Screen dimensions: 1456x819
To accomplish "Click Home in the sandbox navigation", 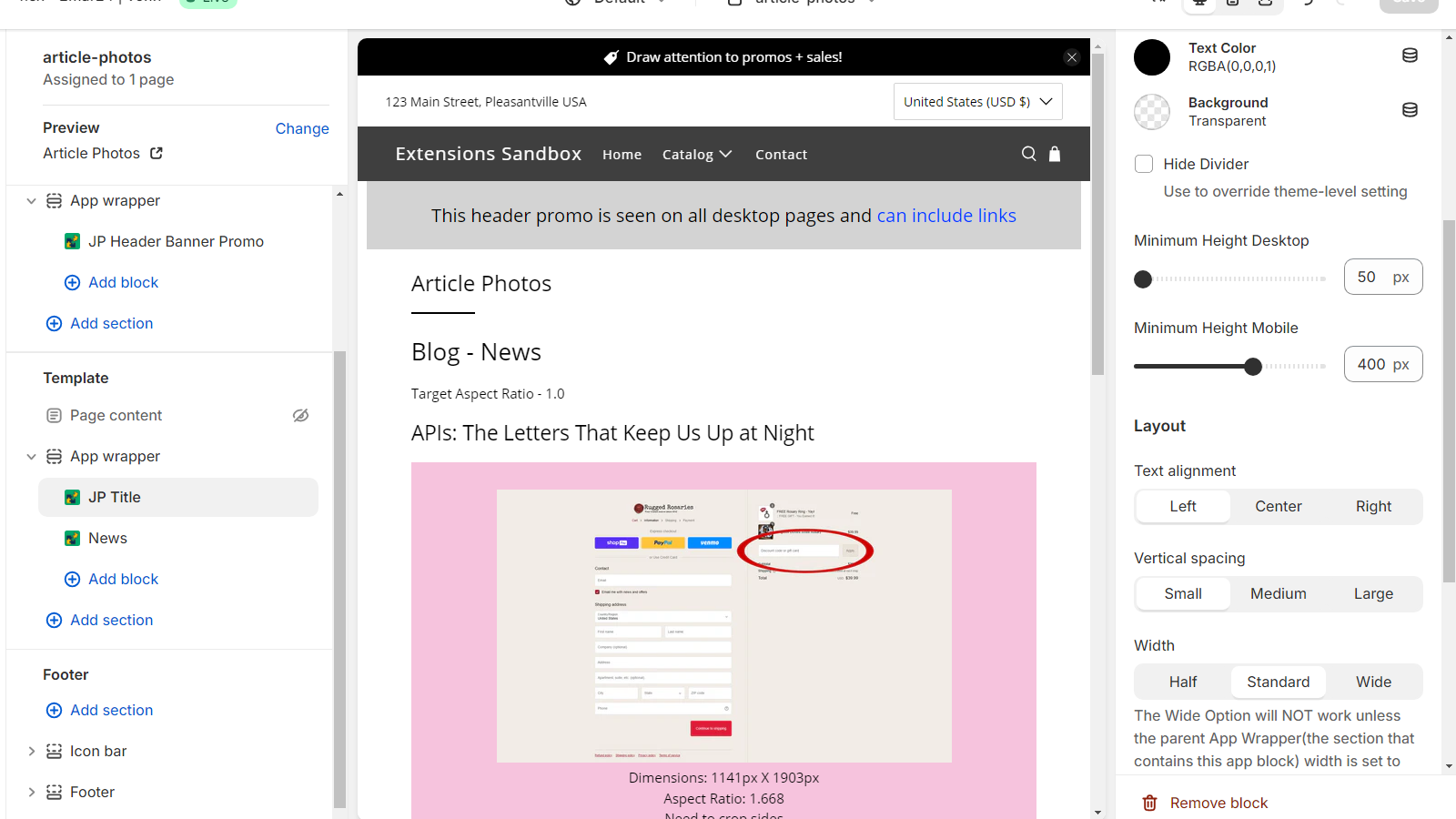I will pos(622,154).
